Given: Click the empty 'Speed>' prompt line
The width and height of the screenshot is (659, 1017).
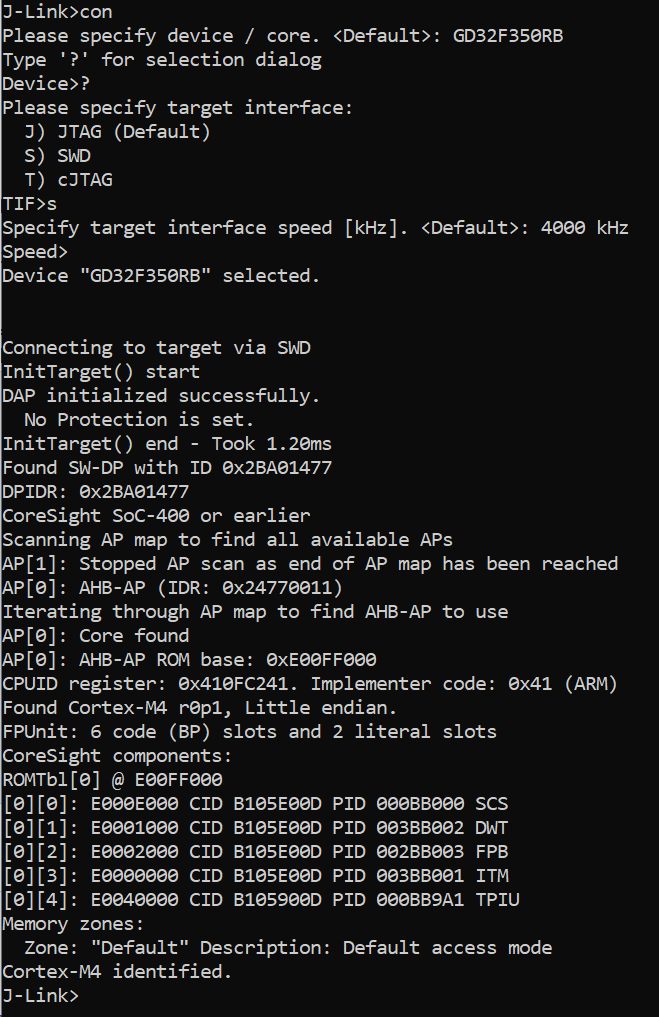Looking at the screenshot, I should point(36,252).
